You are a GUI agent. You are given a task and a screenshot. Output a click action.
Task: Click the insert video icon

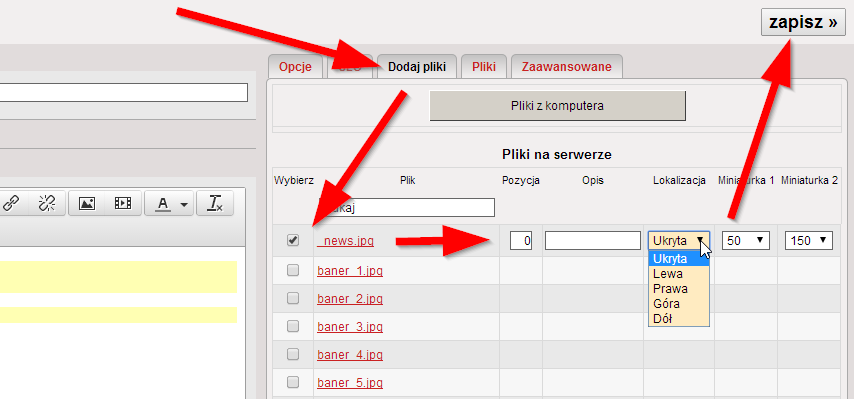click(123, 204)
